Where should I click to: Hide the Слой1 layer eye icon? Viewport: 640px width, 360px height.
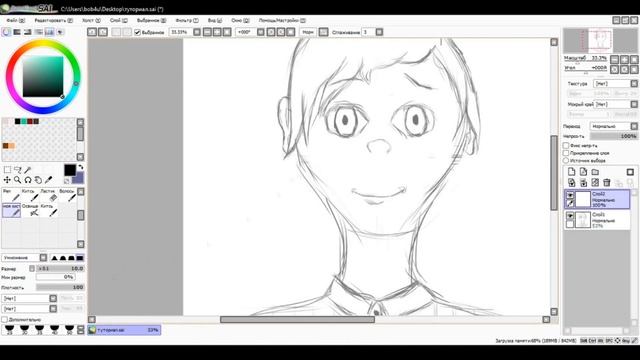point(570,216)
